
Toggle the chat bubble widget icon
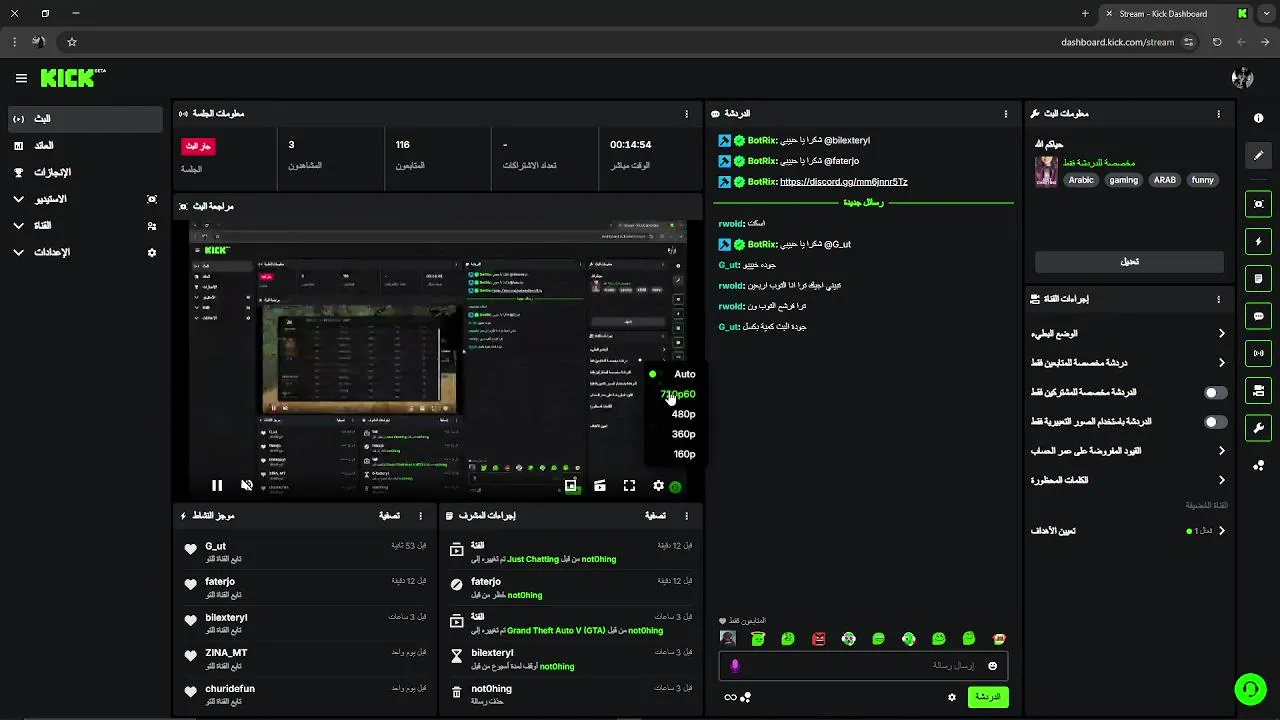point(1258,315)
